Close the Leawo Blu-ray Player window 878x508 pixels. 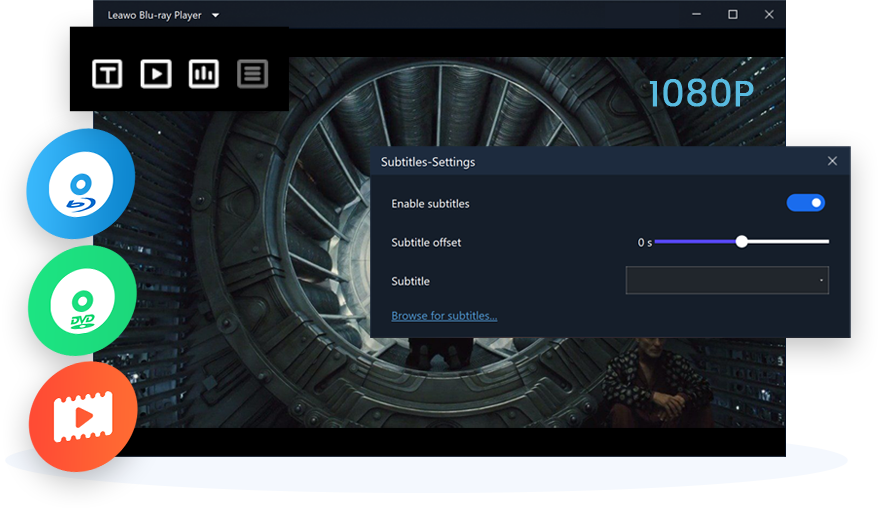tap(768, 14)
